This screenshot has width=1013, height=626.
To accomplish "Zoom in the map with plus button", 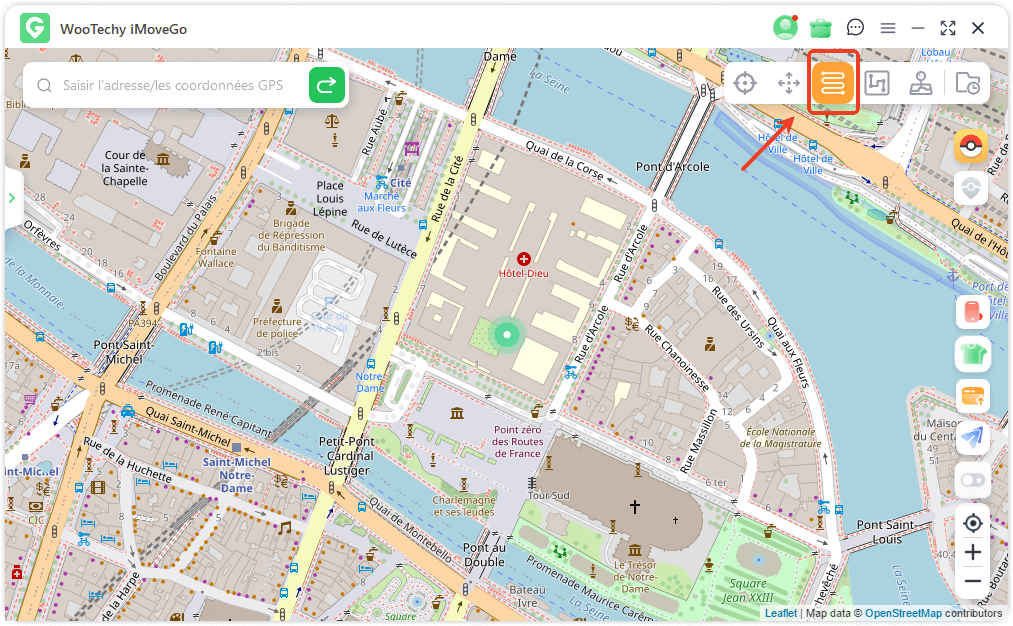I will [x=972, y=552].
